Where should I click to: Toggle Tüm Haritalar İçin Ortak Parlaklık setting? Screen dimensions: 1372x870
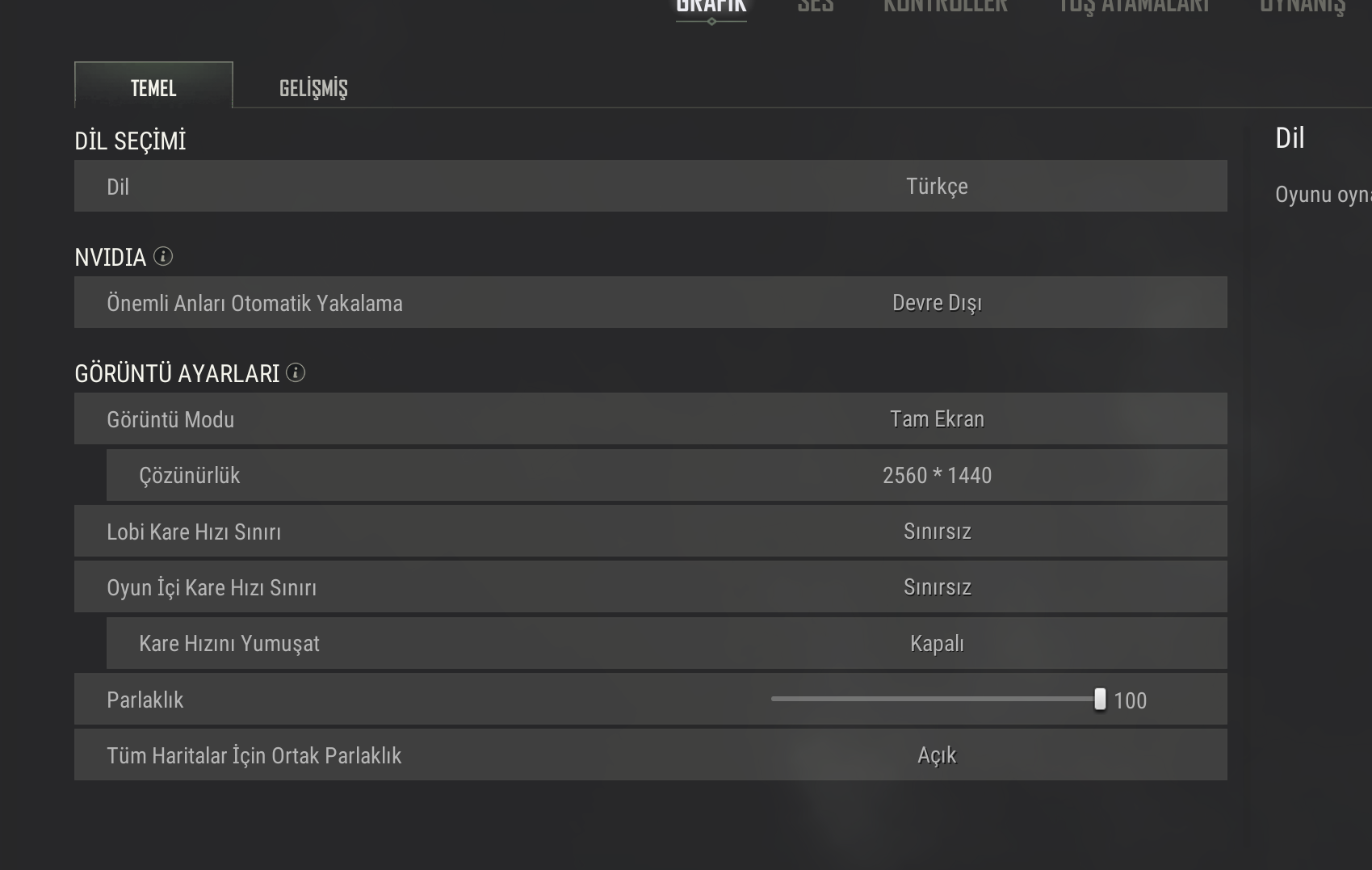(937, 755)
